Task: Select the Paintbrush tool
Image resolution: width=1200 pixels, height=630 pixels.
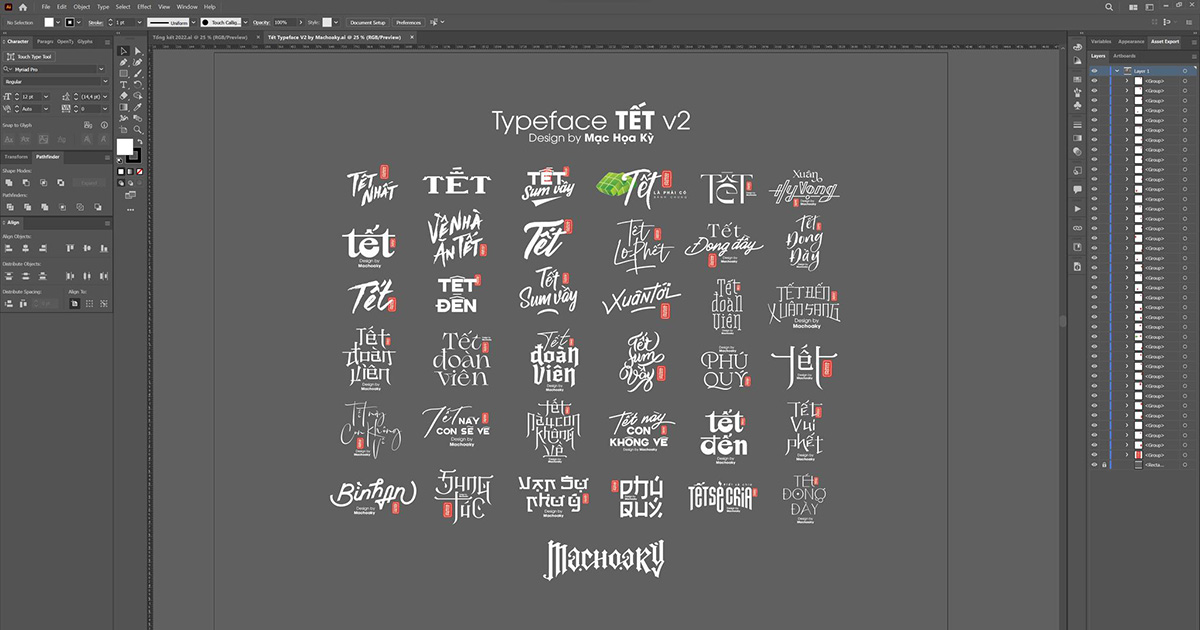Action: tap(137, 73)
